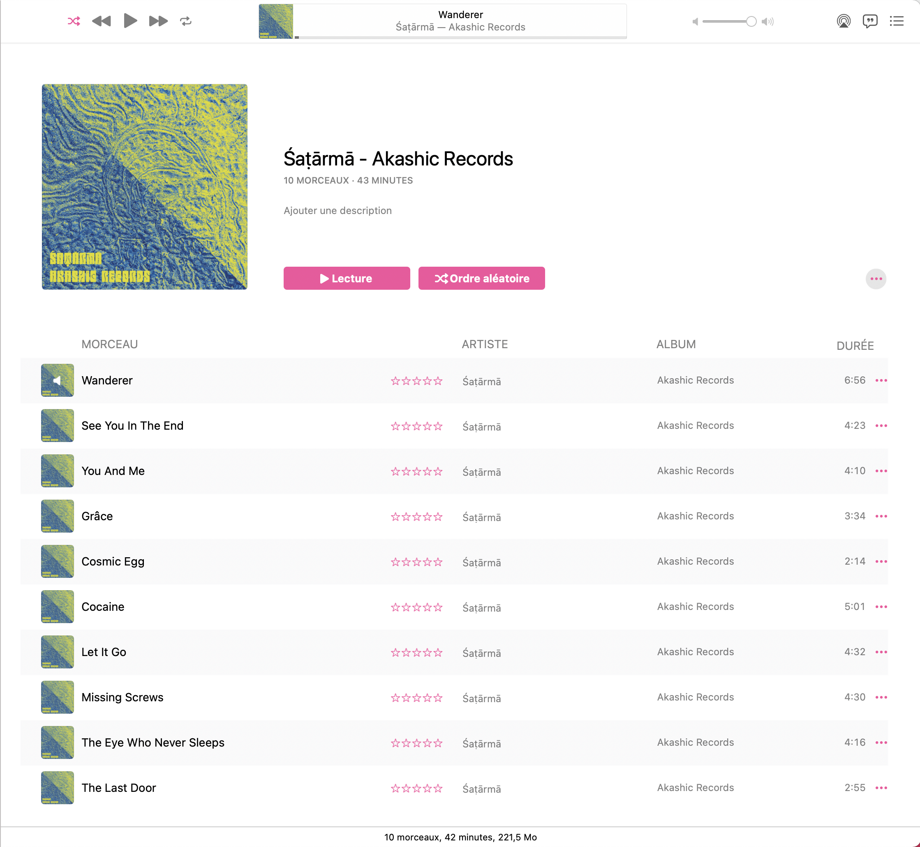The height and width of the screenshot is (847, 920).
Task: Skip back to the previous track
Action: click(101, 21)
